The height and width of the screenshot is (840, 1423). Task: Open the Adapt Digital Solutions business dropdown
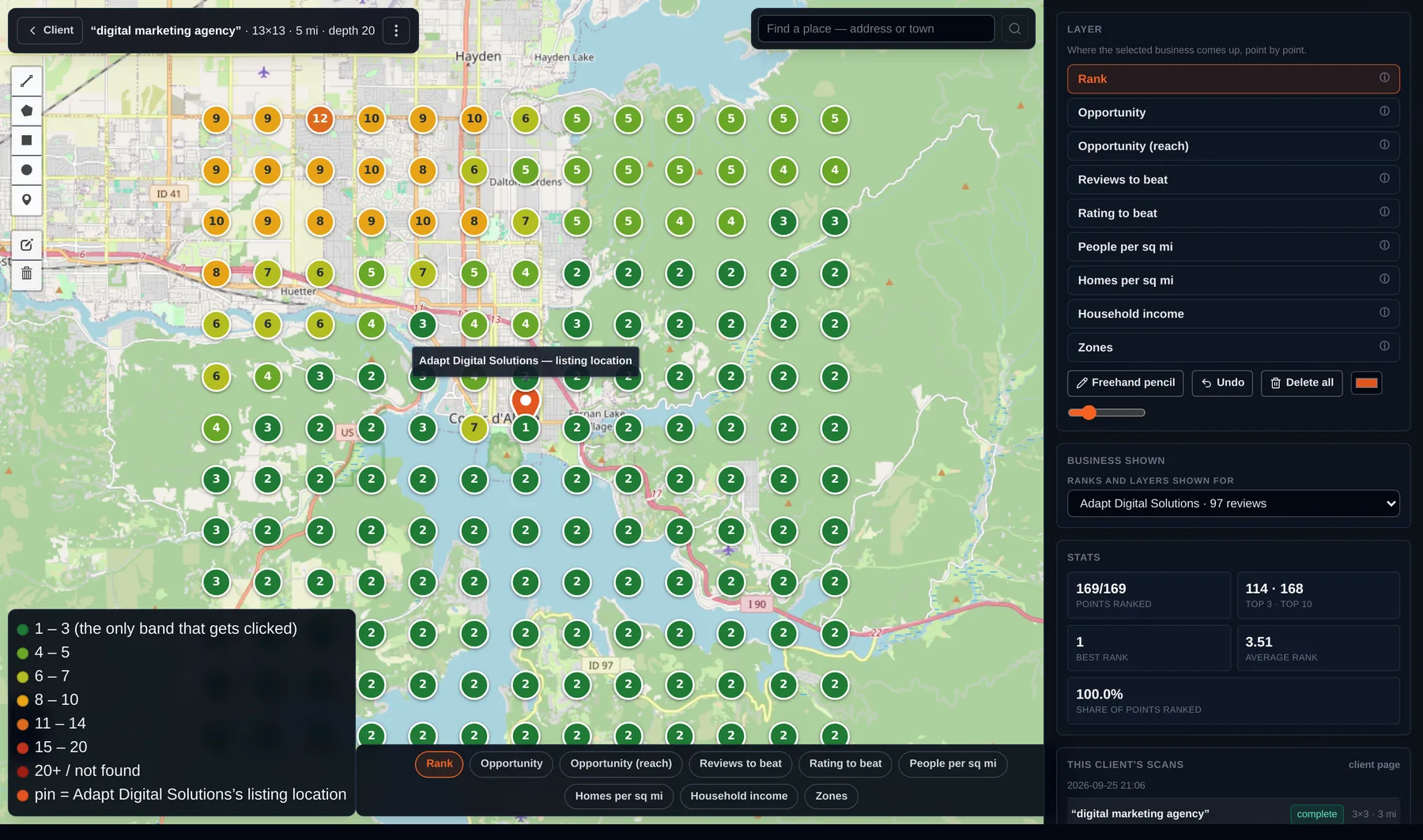pyautogui.click(x=1233, y=503)
